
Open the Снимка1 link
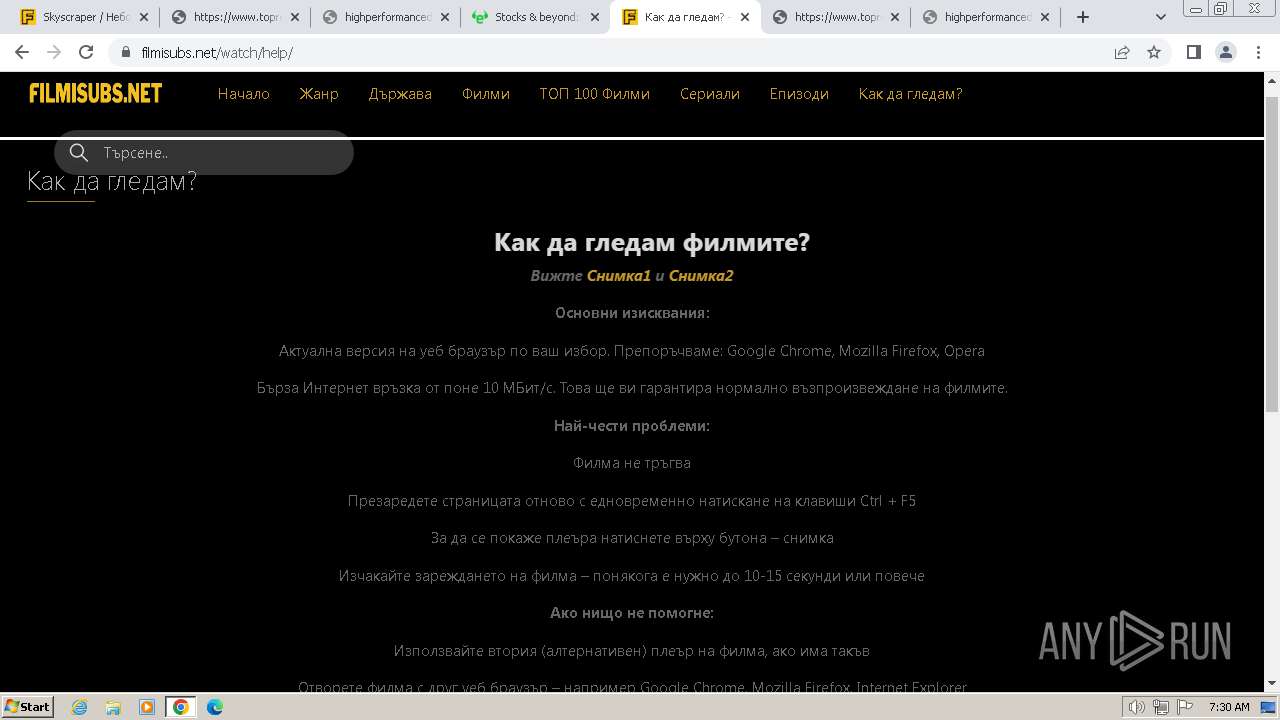(x=619, y=276)
